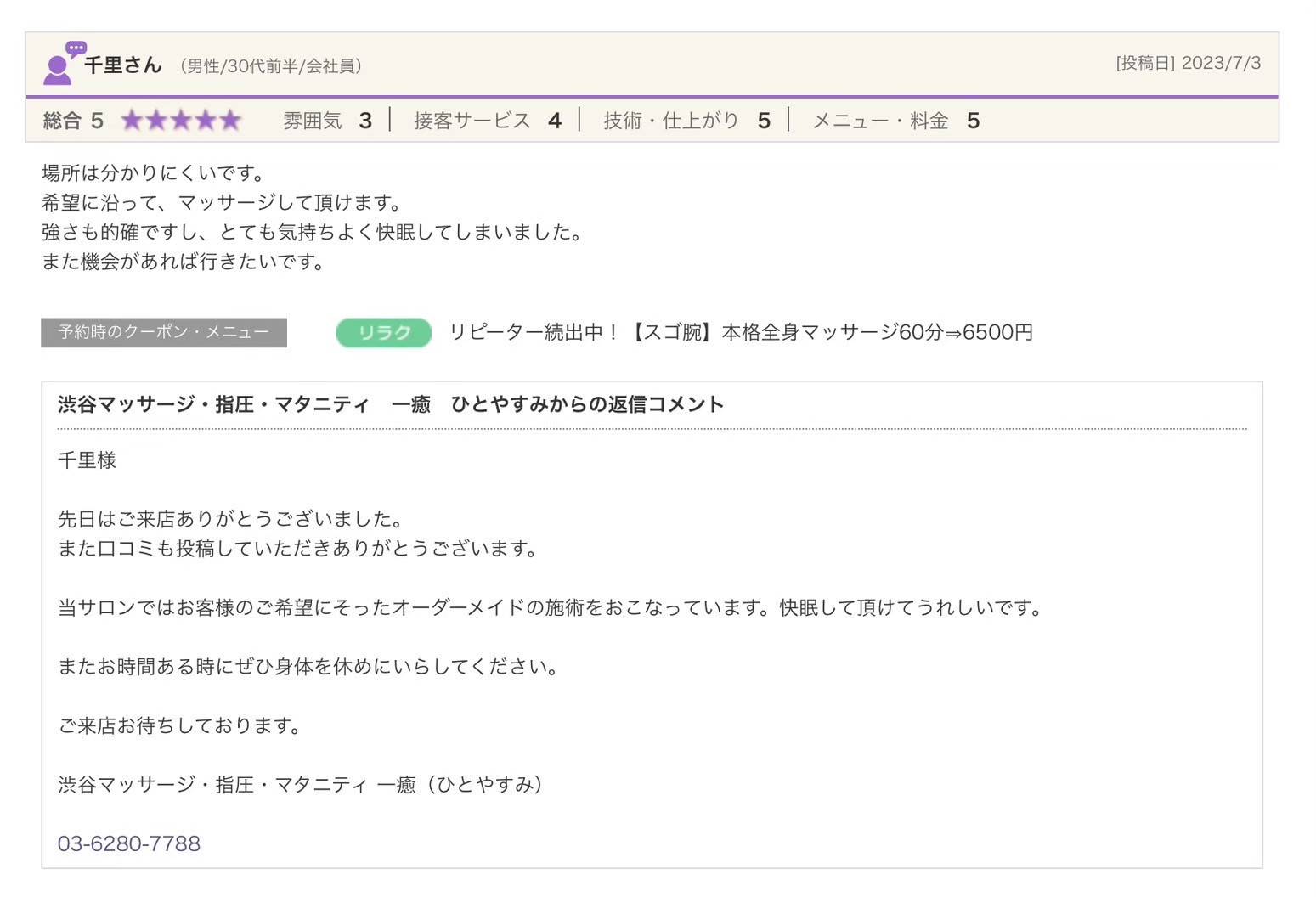Click line 当サロンではお客様のご希望にそった

click(552, 608)
